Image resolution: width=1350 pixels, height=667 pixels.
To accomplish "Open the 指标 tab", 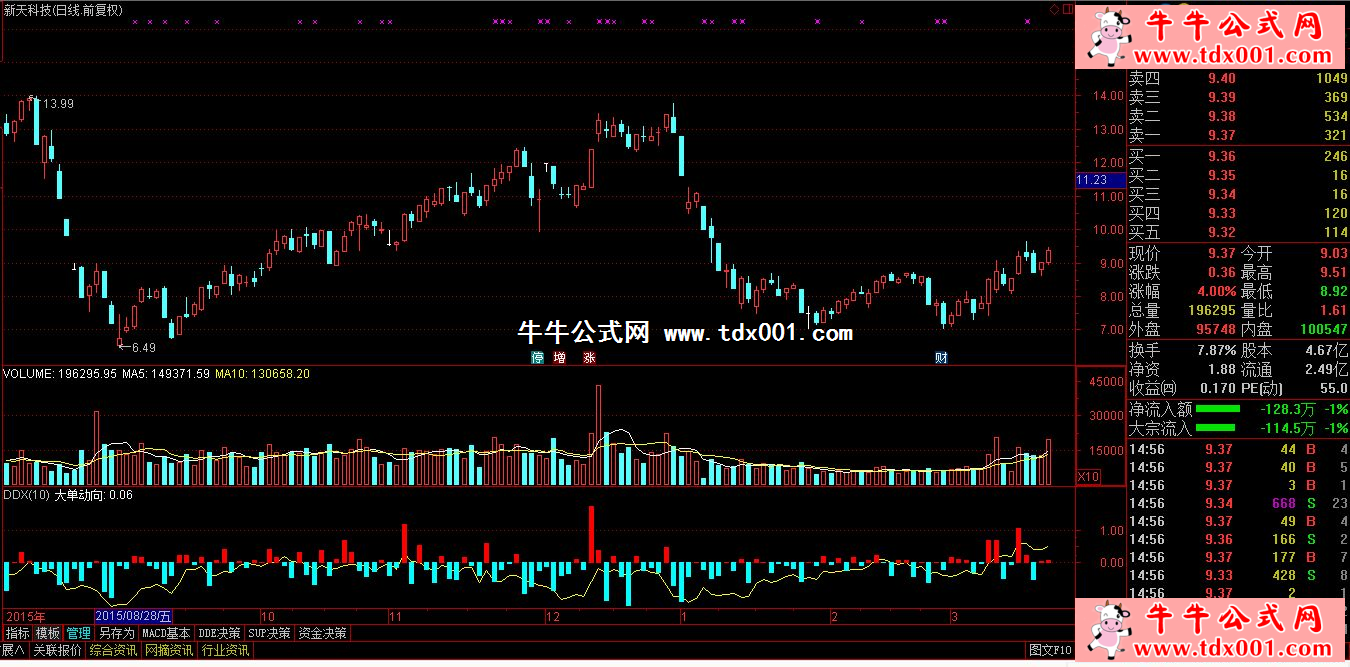I will (17, 633).
